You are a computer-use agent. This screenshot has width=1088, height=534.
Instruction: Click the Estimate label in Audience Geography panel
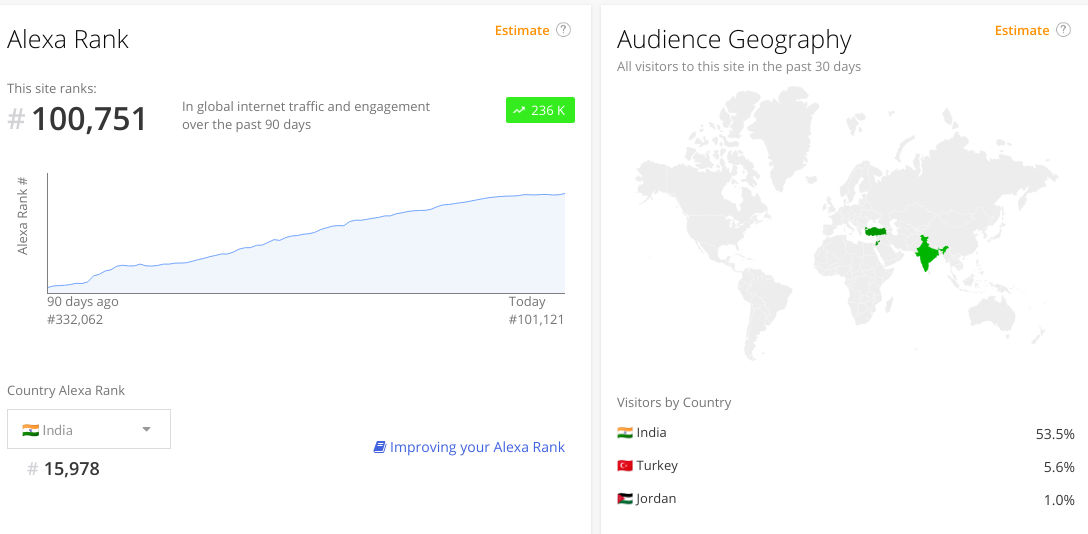(x=1021, y=31)
